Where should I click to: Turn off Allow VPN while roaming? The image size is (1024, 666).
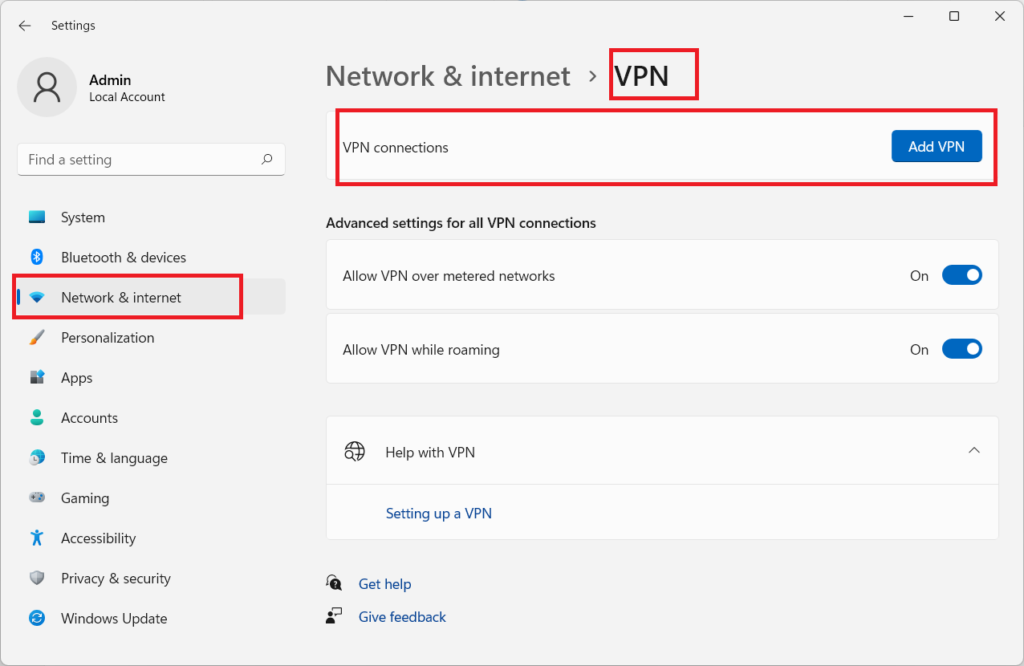click(x=961, y=349)
